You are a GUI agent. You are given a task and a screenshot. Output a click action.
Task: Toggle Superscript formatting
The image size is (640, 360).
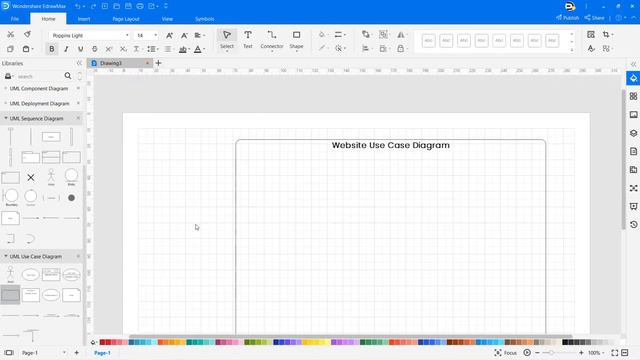click(x=109, y=49)
